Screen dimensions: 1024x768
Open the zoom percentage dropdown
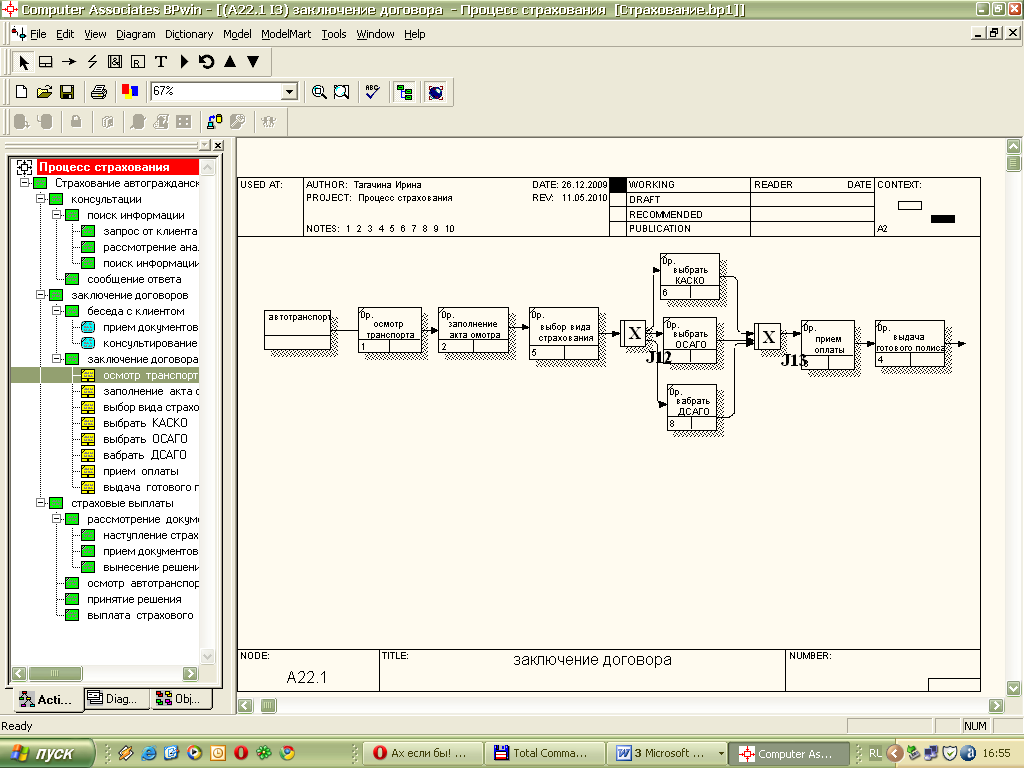[x=289, y=91]
